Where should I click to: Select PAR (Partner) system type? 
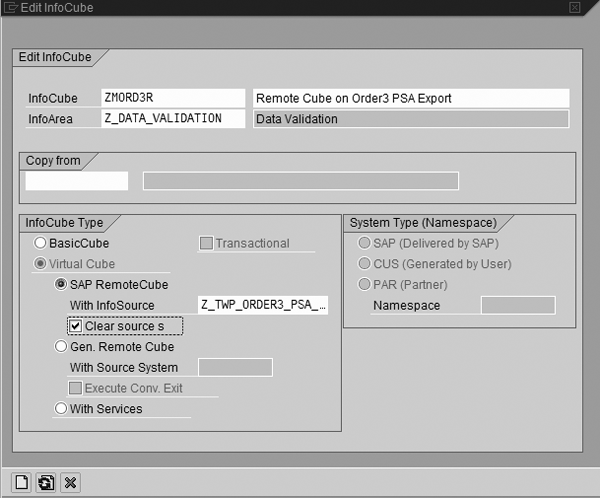pyautogui.click(x=366, y=285)
